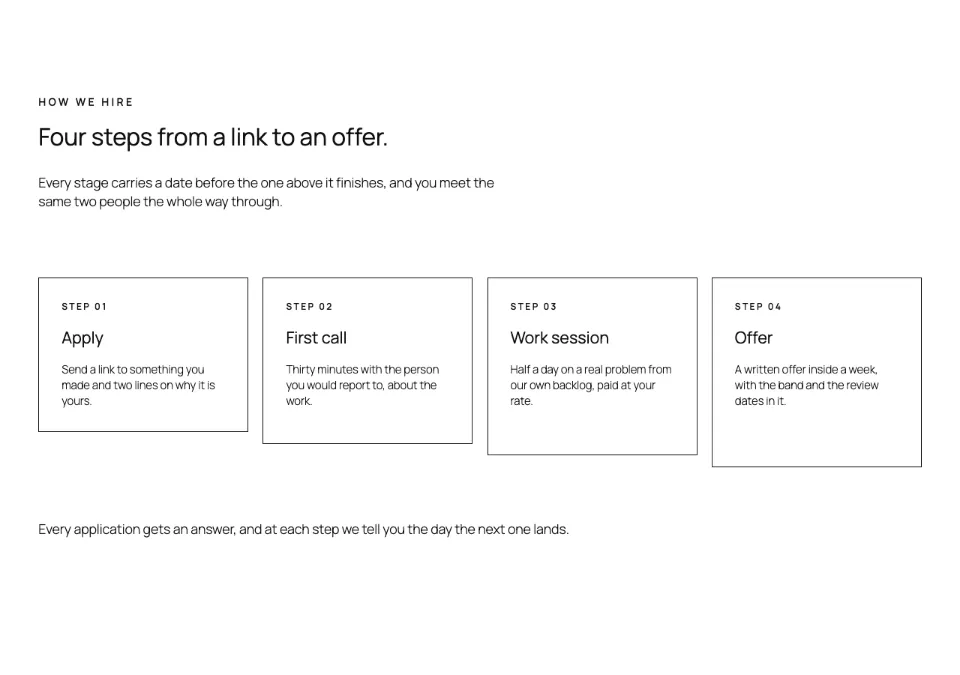Open the Step 02 First call card
960x675 pixels.
click(x=367, y=361)
